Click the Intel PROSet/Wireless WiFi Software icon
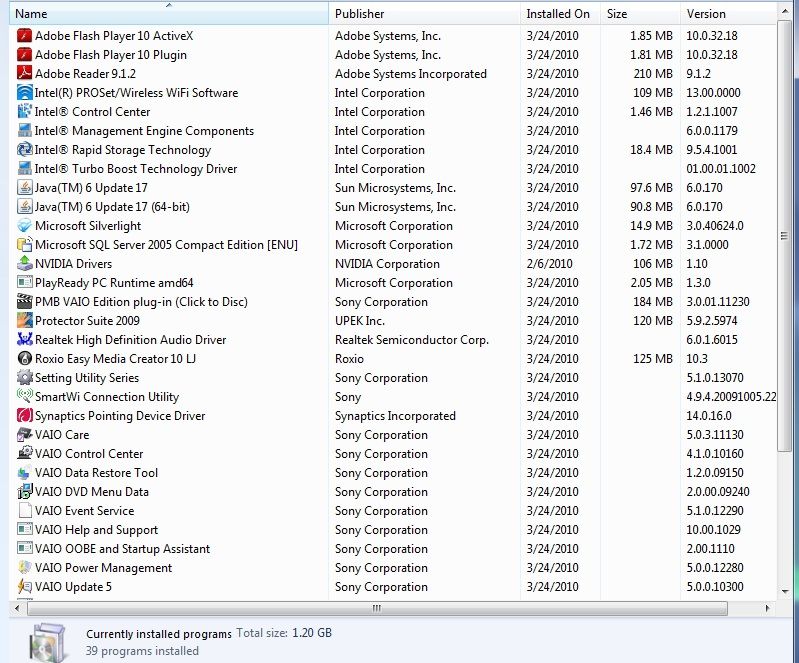The height and width of the screenshot is (663, 799). point(24,93)
